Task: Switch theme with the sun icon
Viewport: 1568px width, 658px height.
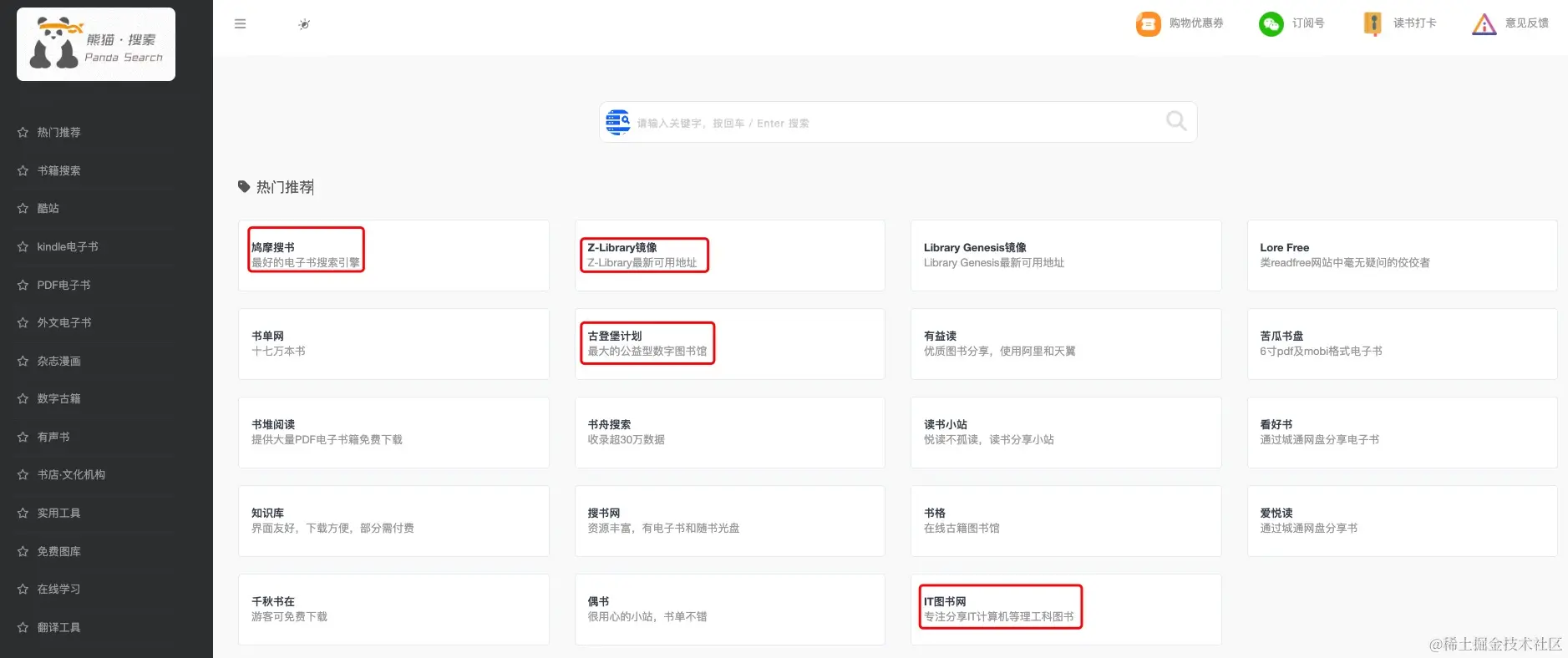Action: (x=304, y=24)
